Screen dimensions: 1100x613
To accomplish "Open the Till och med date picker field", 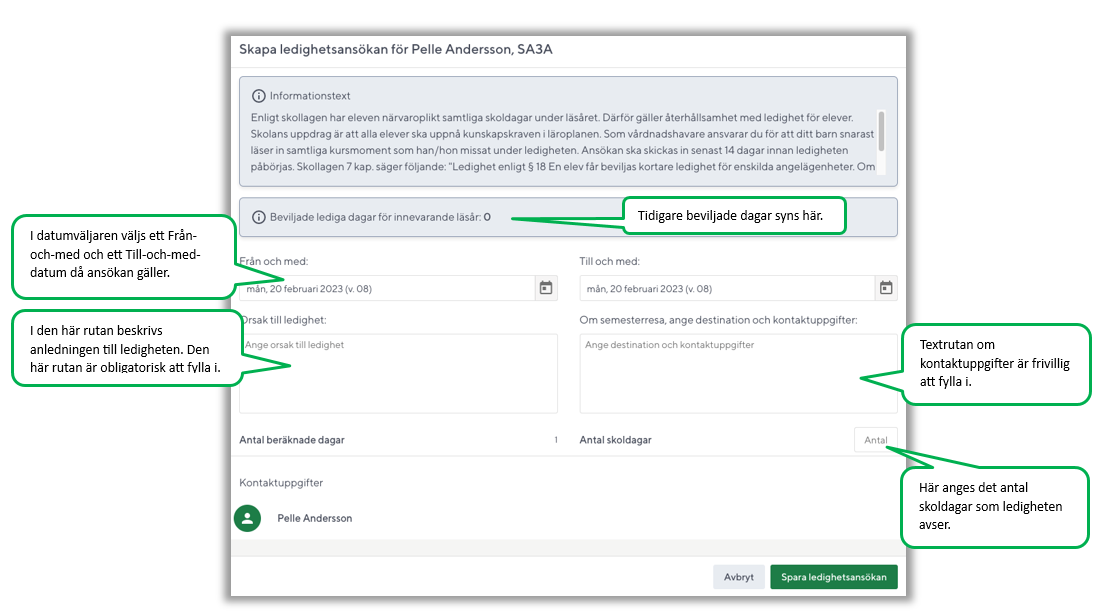I will pyautogui.click(x=720, y=287).
